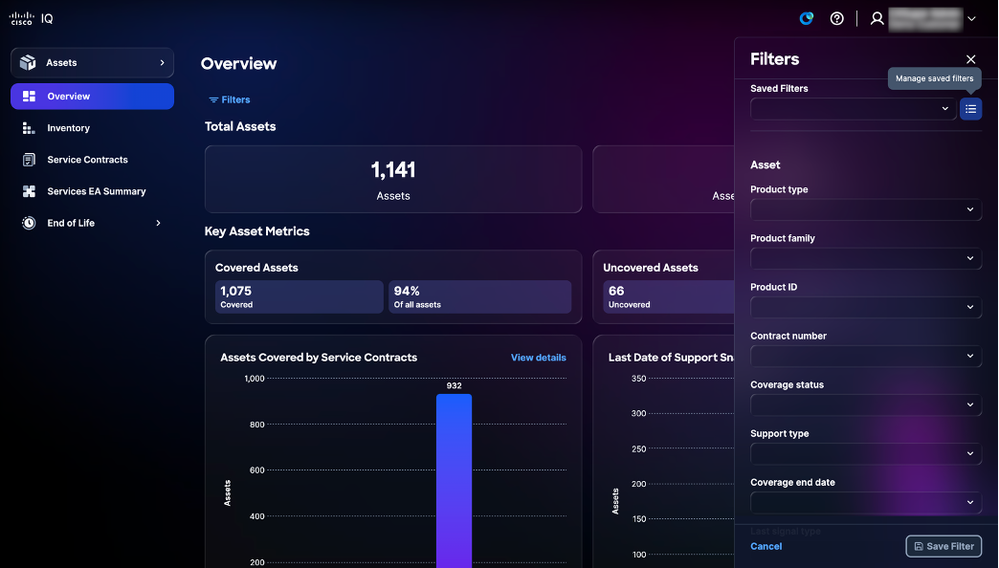Click the 1,141 Assets card
This screenshot has height=568, width=999.
(x=393, y=179)
